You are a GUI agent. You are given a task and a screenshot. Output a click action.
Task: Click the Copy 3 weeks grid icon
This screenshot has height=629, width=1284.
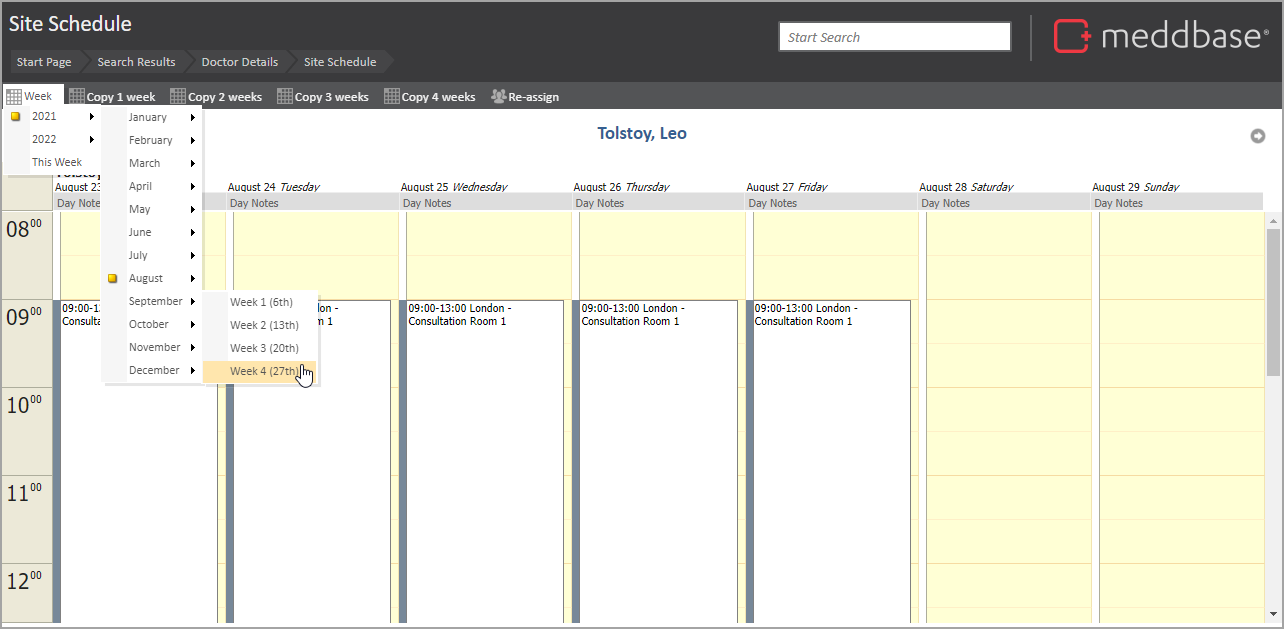tap(285, 97)
